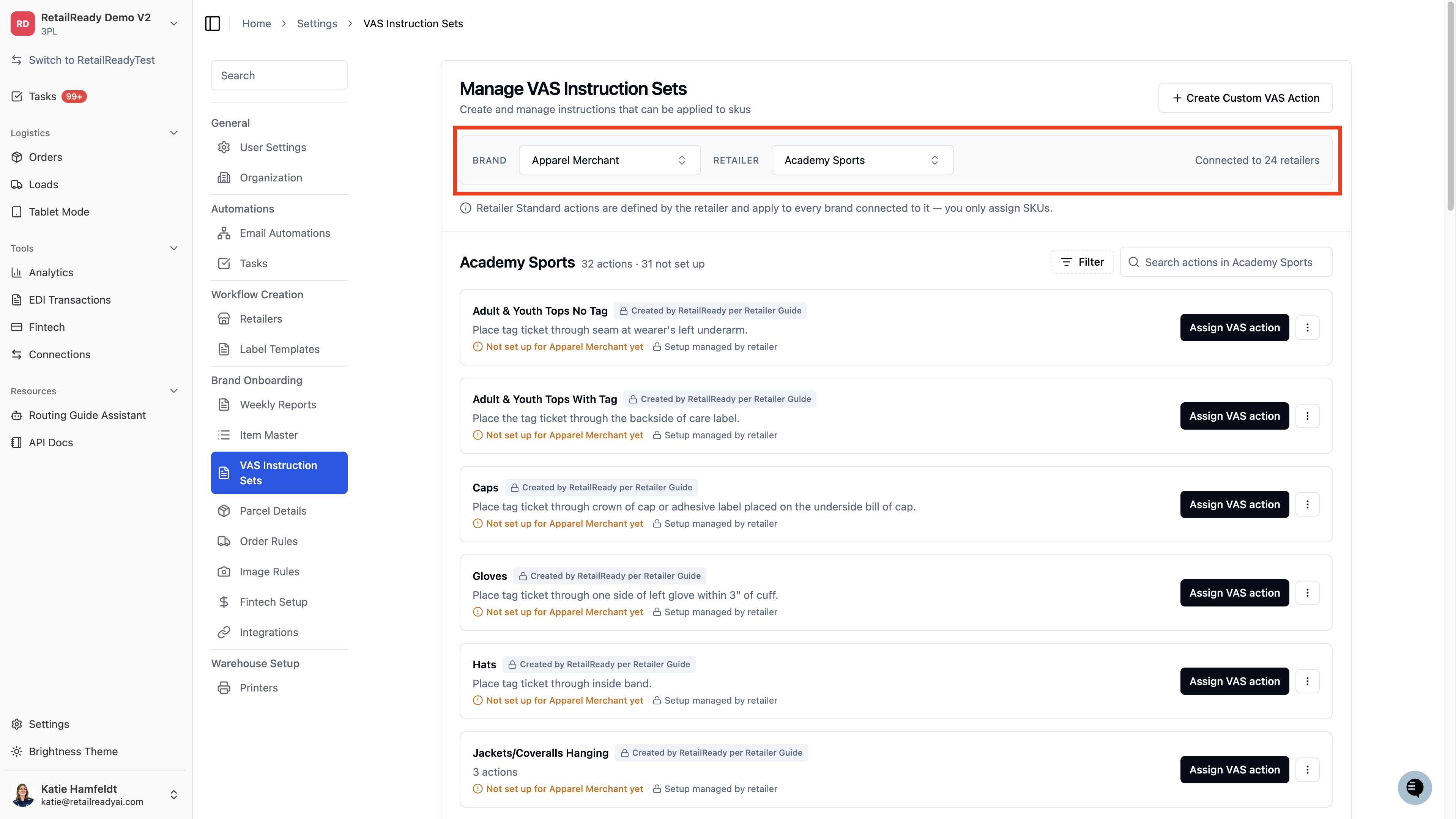The height and width of the screenshot is (819, 1456).
Task: Open three-dot menu for Hats action
Action: [1307, 681]
